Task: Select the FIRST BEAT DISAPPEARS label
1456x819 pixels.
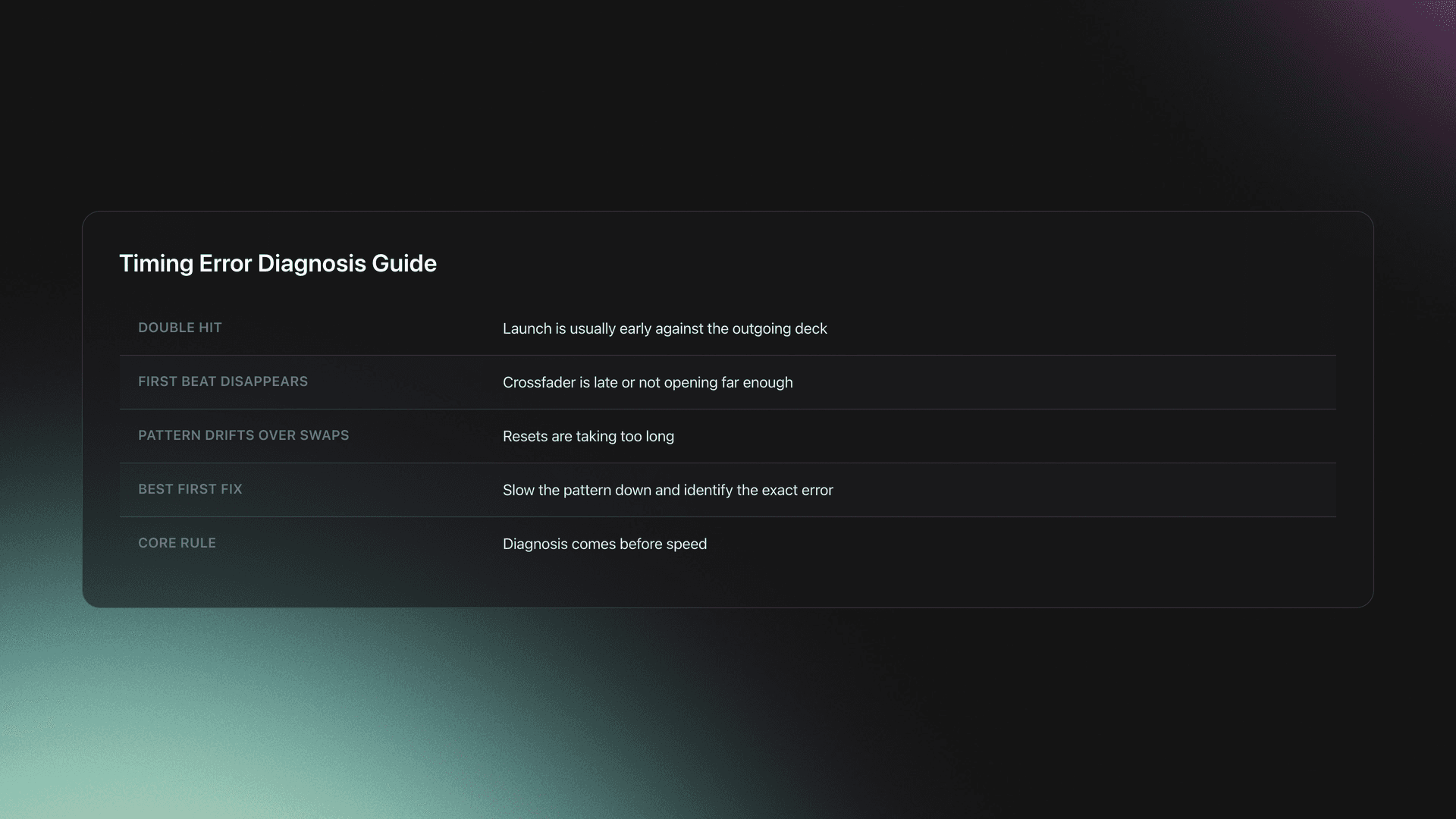Action: 223,381
